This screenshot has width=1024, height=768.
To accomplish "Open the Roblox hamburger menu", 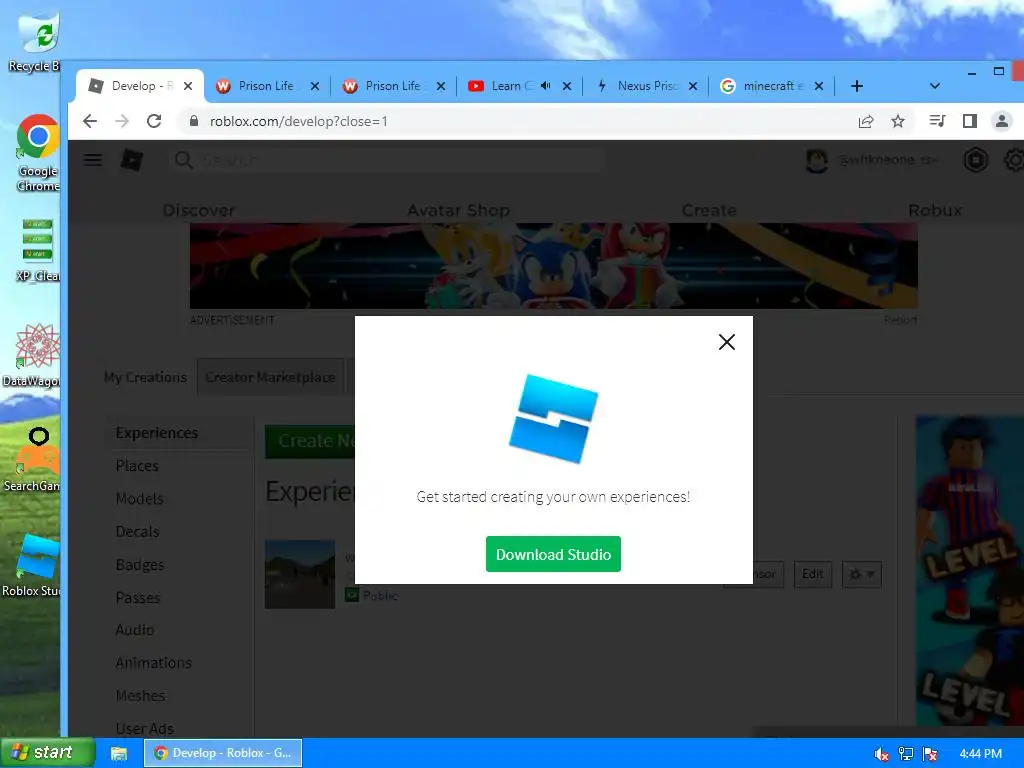I will click(93, 160).
